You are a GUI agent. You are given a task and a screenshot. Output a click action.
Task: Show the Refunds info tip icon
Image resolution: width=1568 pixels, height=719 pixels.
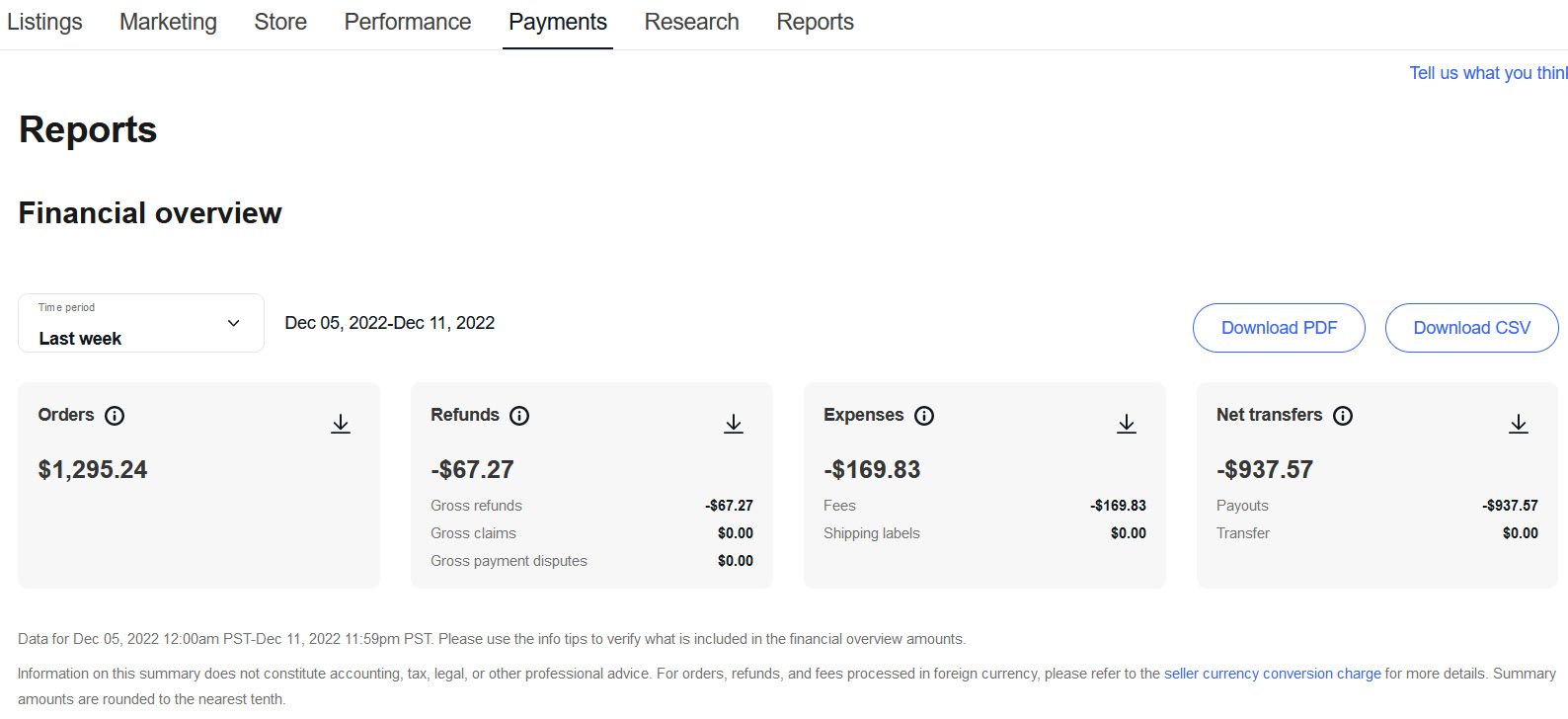tap(519, 416)
